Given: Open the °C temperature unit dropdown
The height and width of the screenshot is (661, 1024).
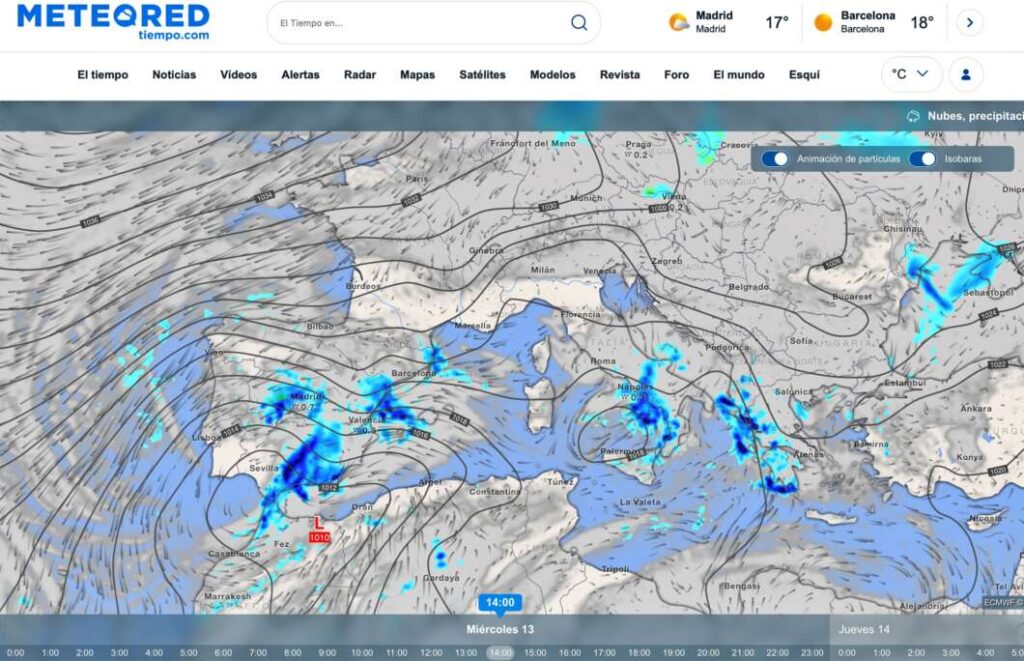Looking at the screenshot, I should tap(911, 74).
